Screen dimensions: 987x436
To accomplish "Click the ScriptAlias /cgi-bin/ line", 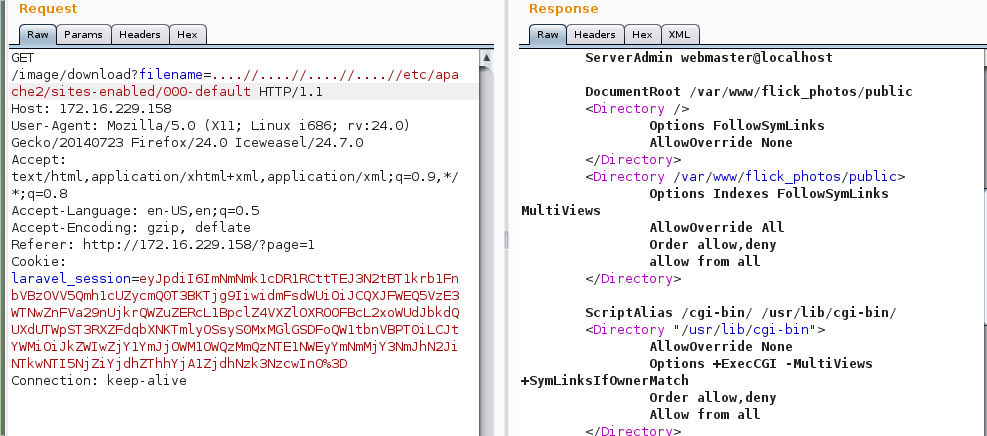I will (741, 313).
